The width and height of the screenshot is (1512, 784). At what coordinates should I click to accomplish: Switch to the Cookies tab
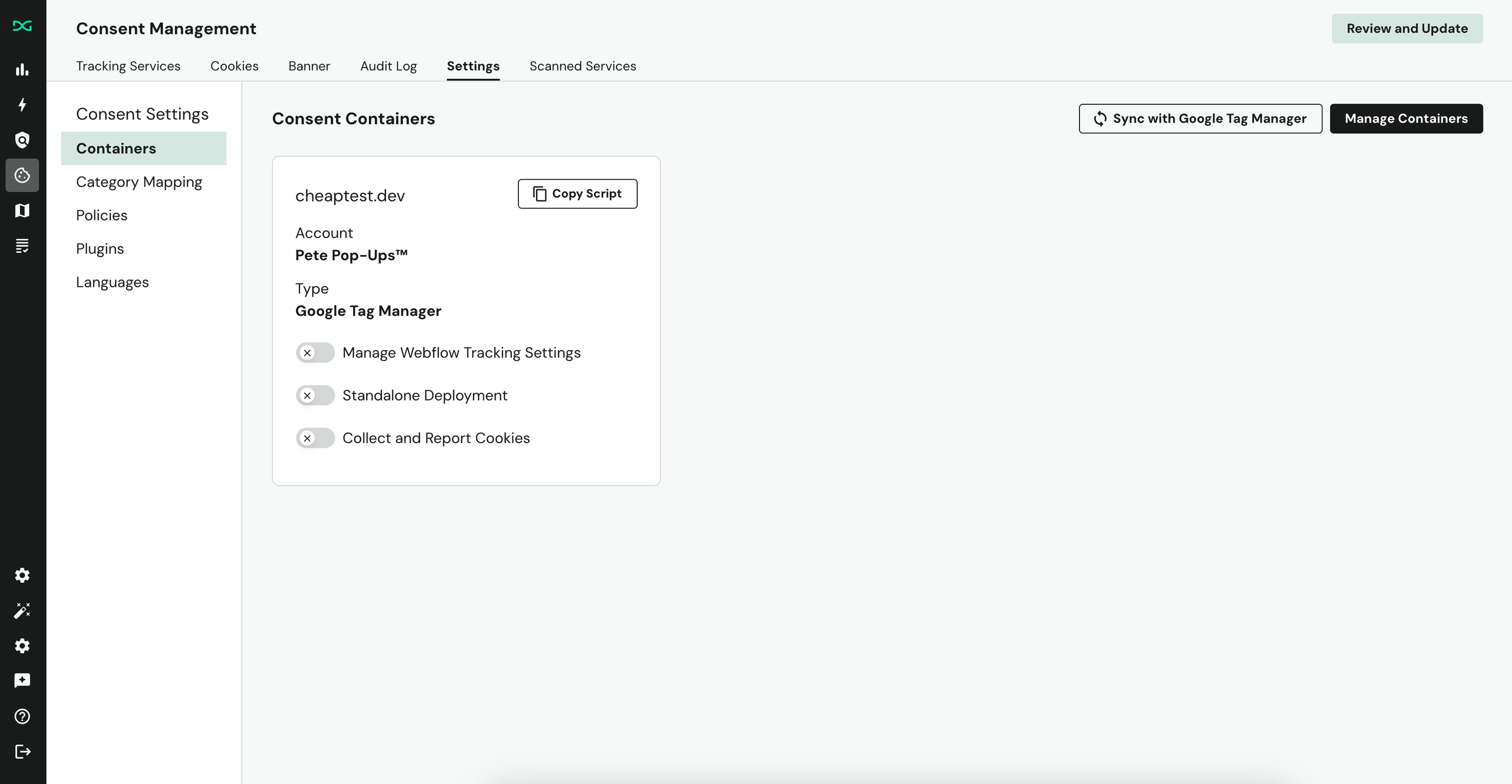pos(234,66)
